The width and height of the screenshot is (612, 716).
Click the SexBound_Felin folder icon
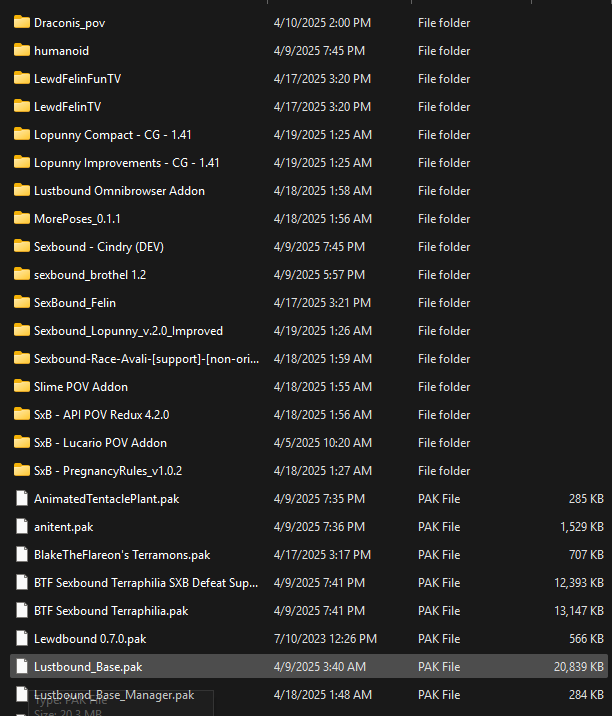click(21, 302)
